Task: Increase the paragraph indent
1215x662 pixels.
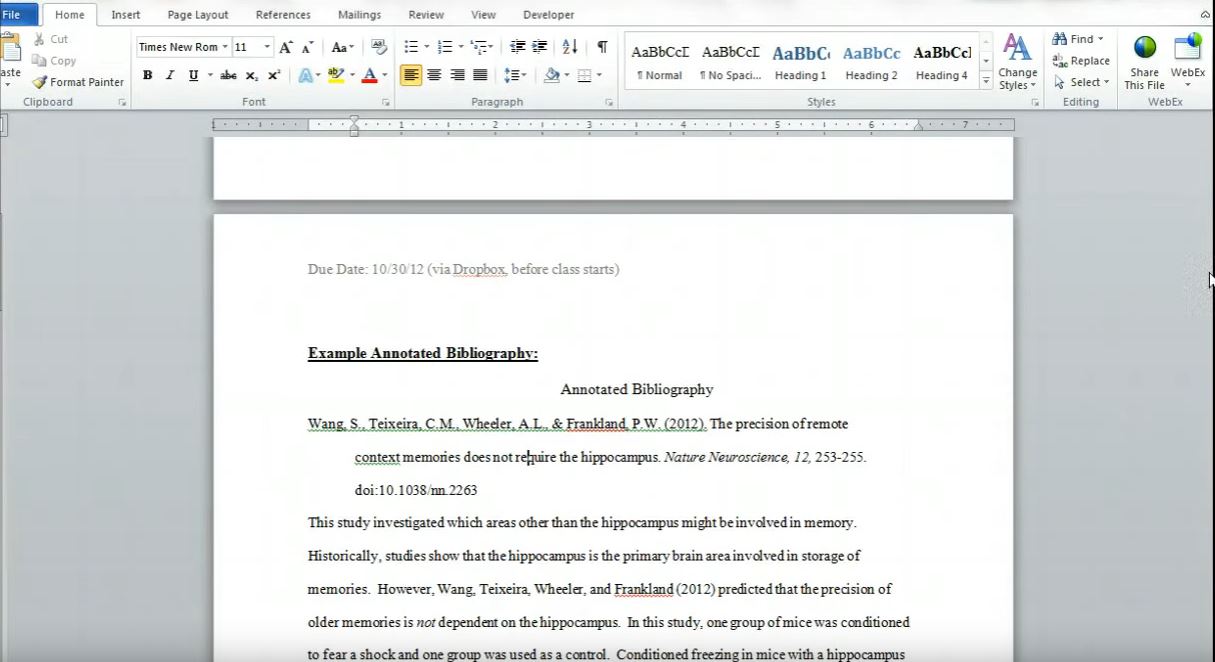Action: [x=540, y=47]
